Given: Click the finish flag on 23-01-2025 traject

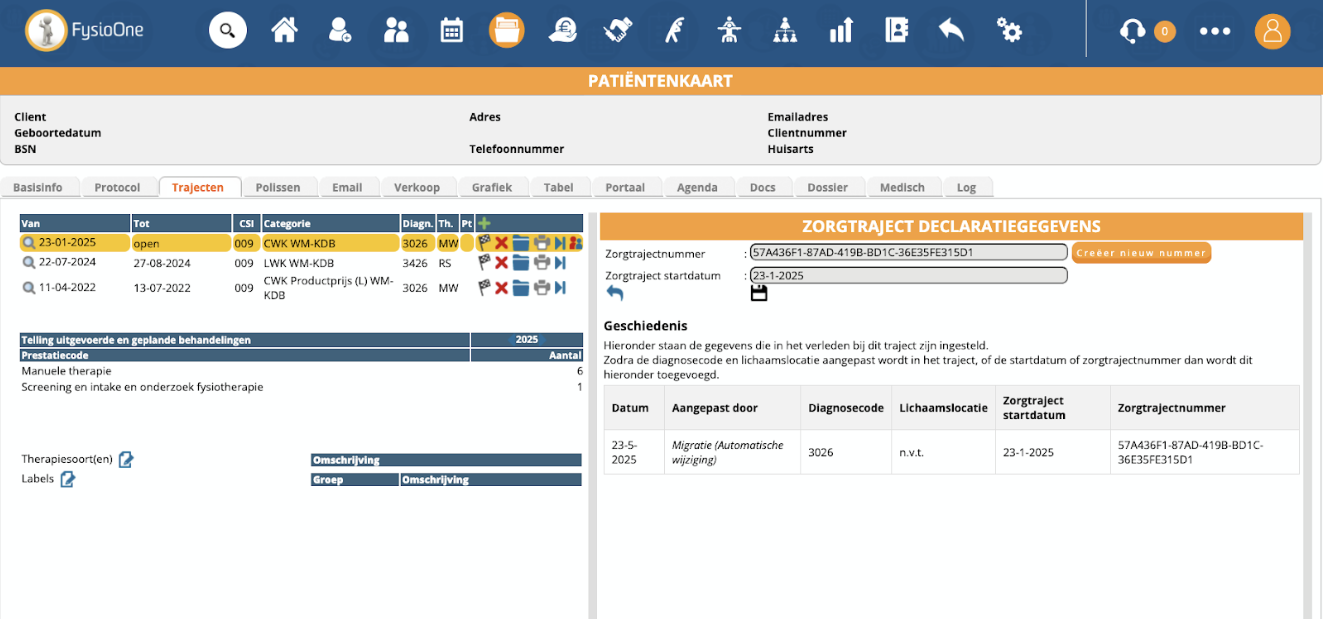Looking at the screenshot, I should coord(484,243).
